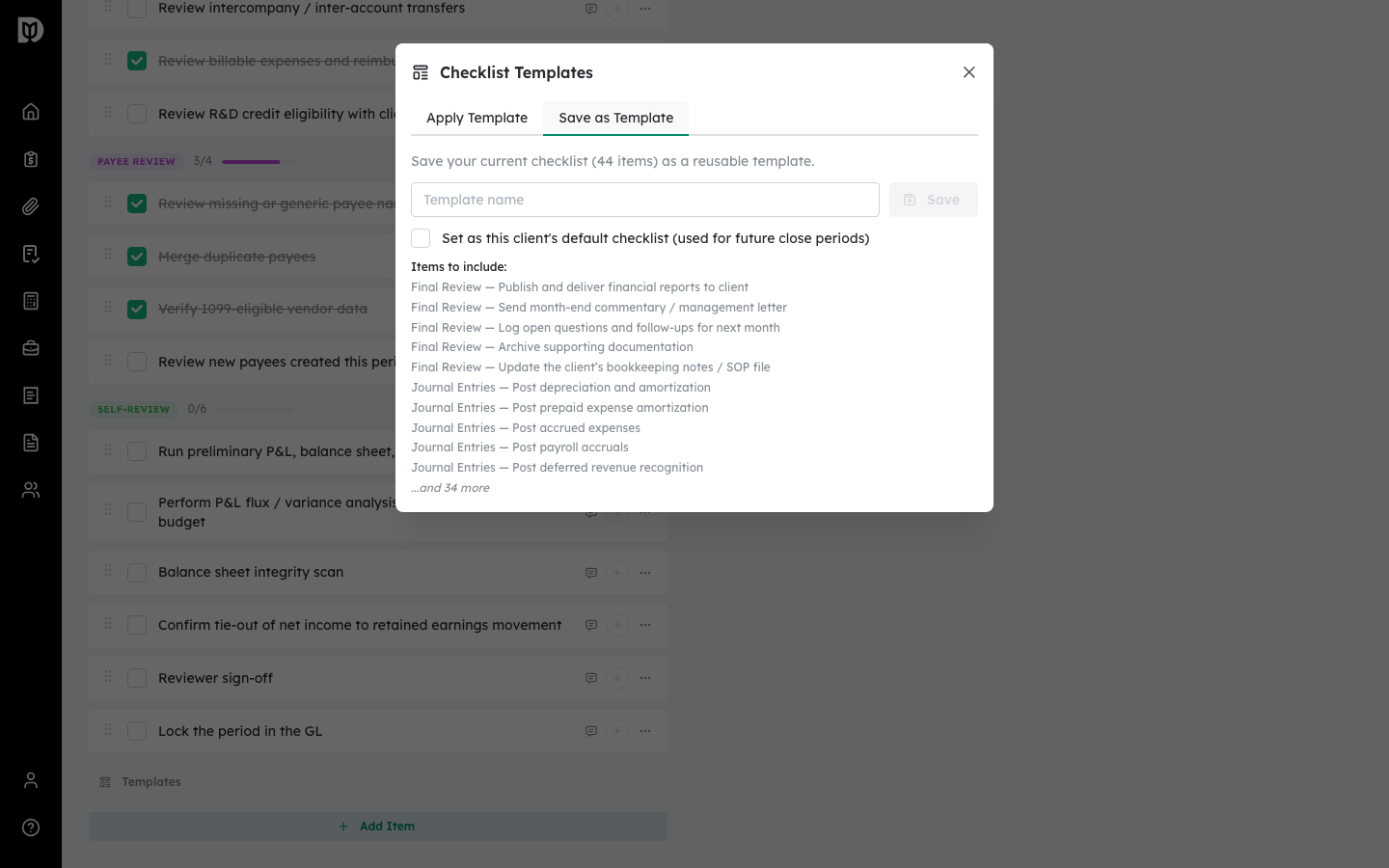Open more options for Lock the period
The width and height of the screenshot is (1389, 868).
point(645,731)
